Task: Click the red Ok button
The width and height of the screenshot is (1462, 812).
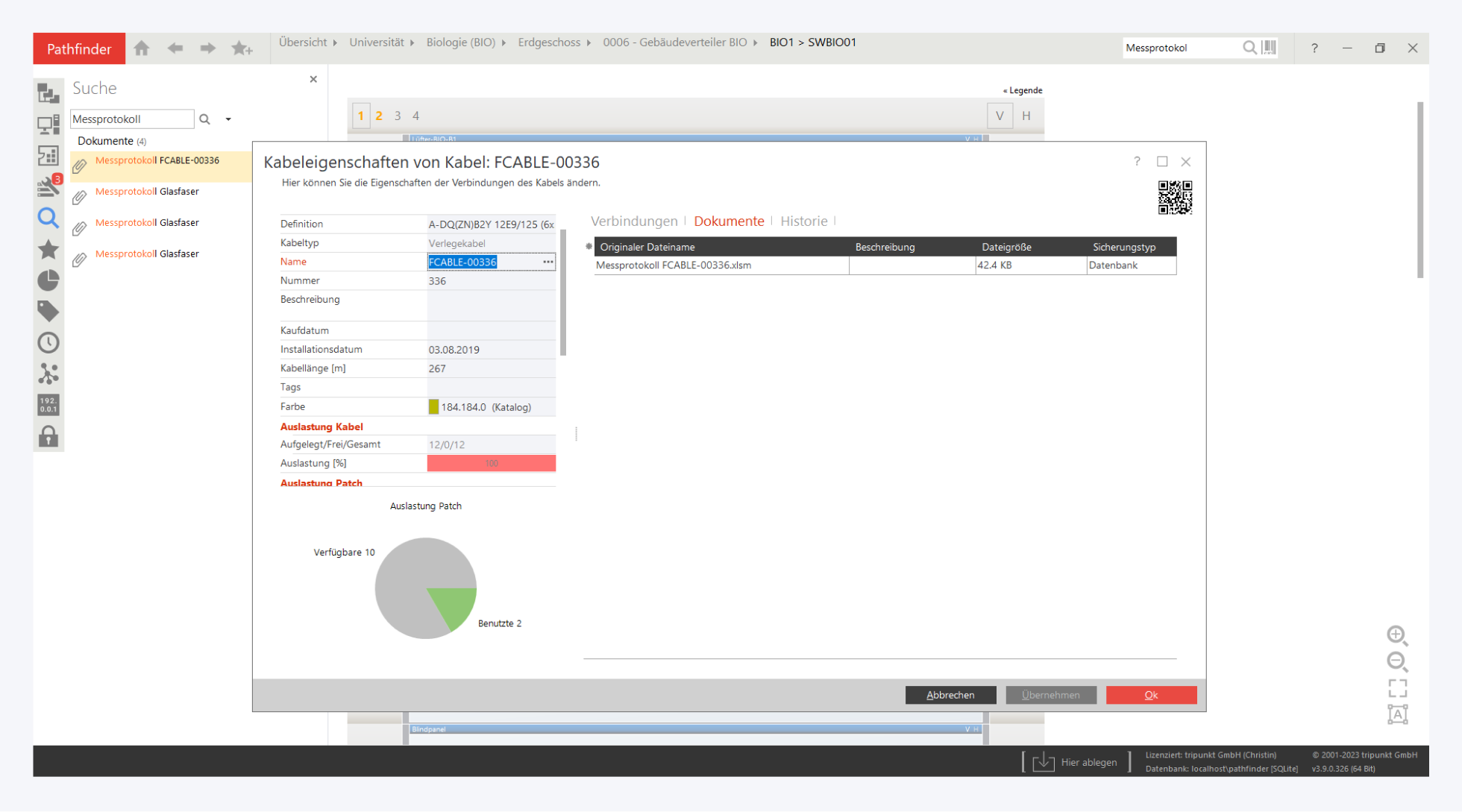Action: coord(1151,695)
